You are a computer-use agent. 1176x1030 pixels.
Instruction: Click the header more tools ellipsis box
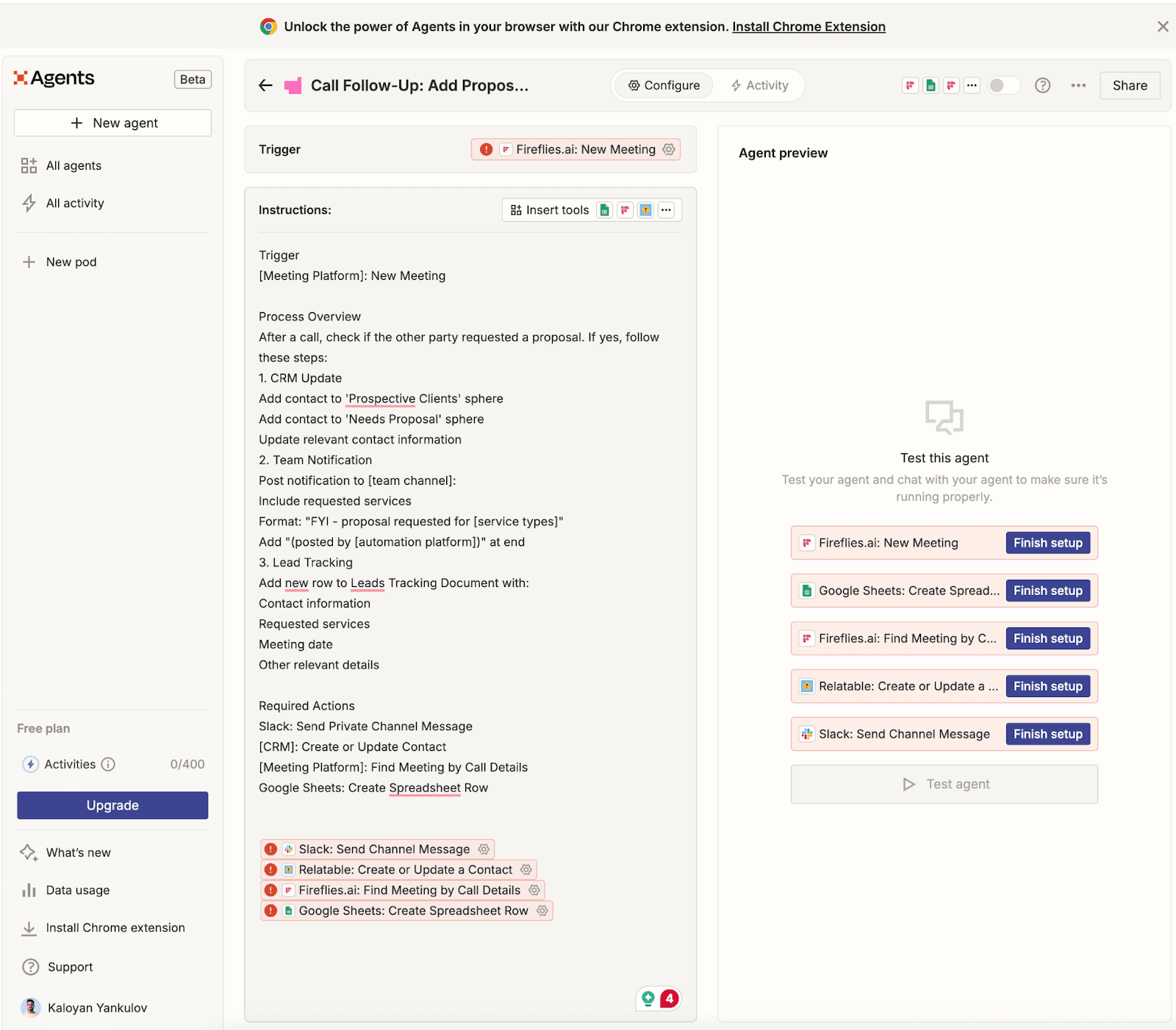tap(972, 85)
